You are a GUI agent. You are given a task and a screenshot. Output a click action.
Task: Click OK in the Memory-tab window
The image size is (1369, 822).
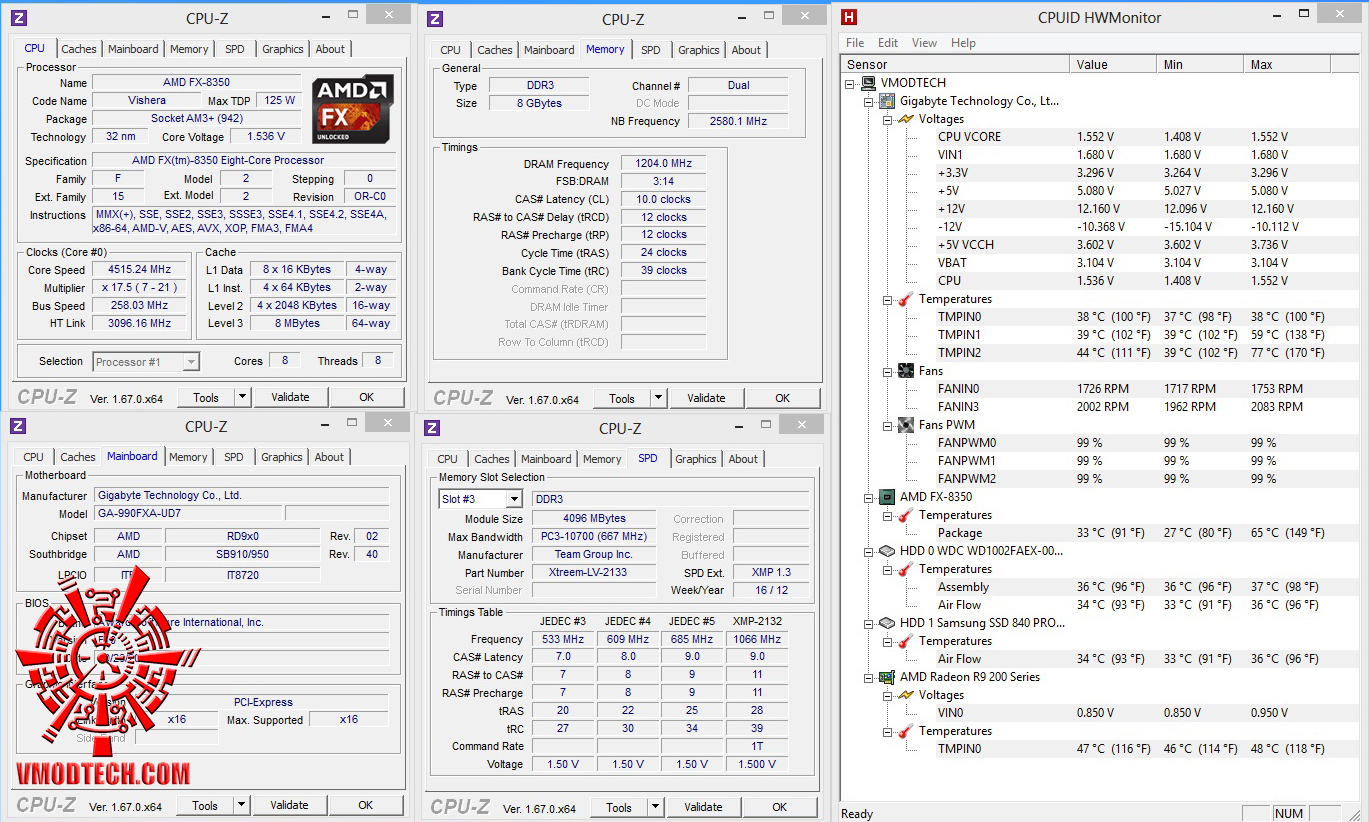point(782,398)
